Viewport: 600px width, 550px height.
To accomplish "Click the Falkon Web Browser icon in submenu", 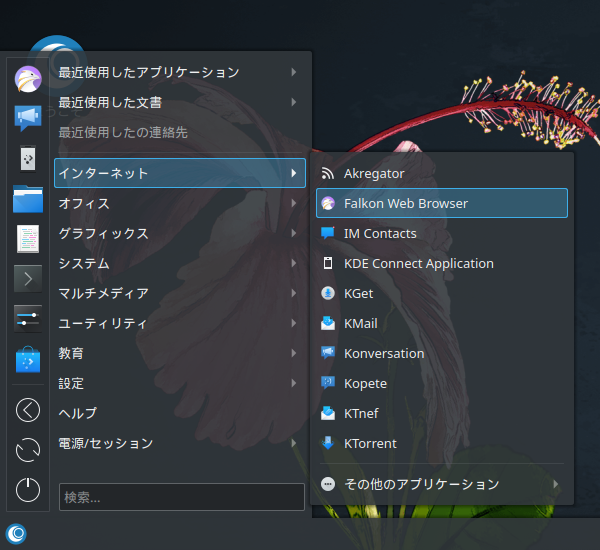I will 328,203.
